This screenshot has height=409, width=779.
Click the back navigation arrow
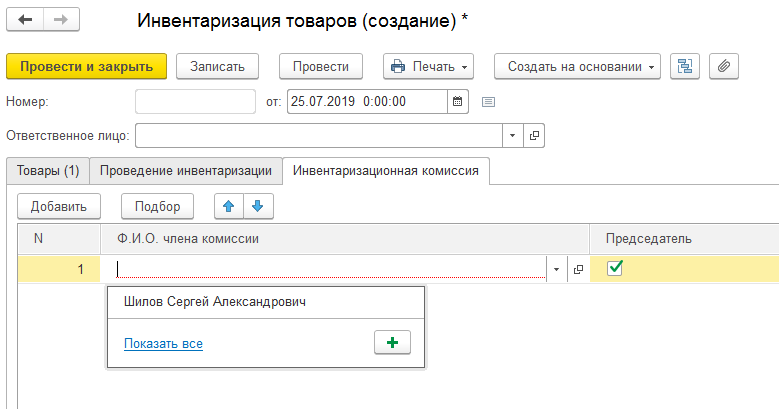[25, 20]
